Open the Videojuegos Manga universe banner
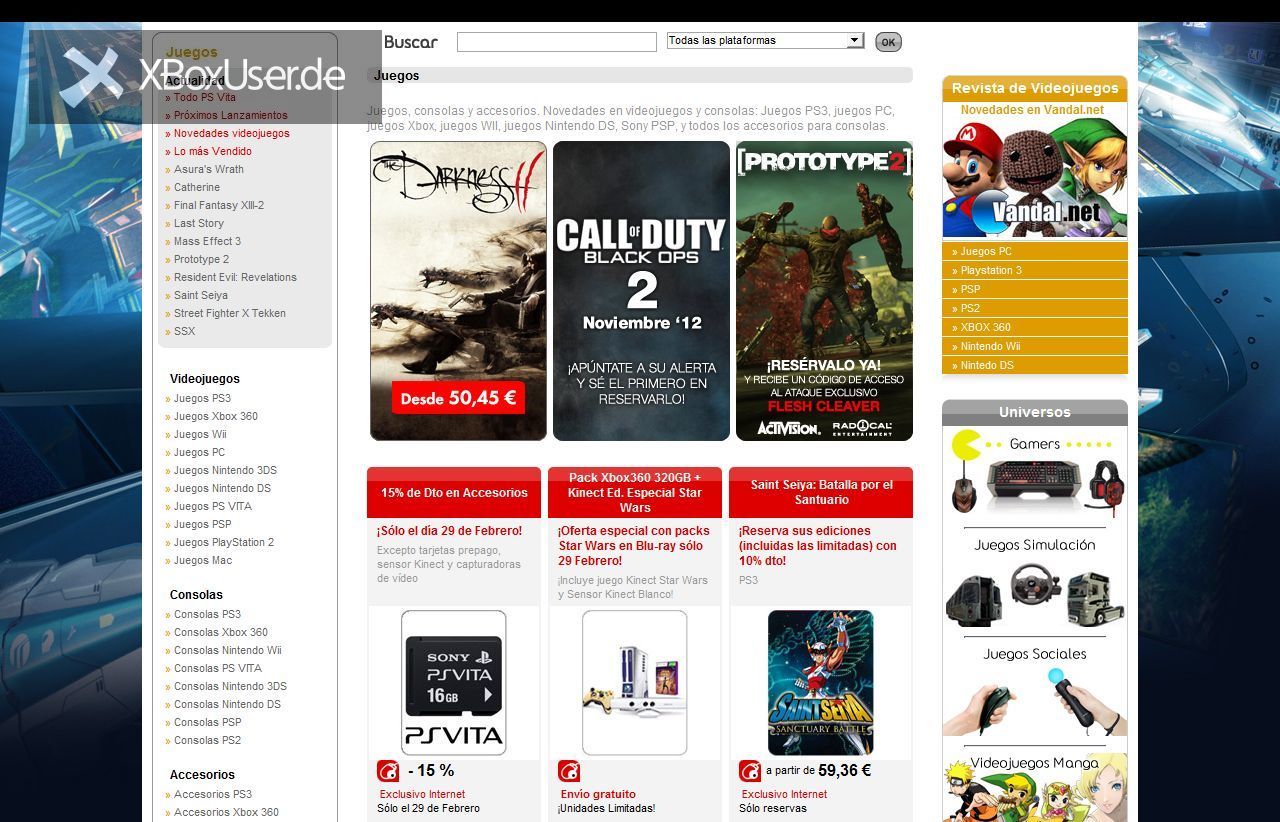1280x822 pixels. pos(1035,788)
